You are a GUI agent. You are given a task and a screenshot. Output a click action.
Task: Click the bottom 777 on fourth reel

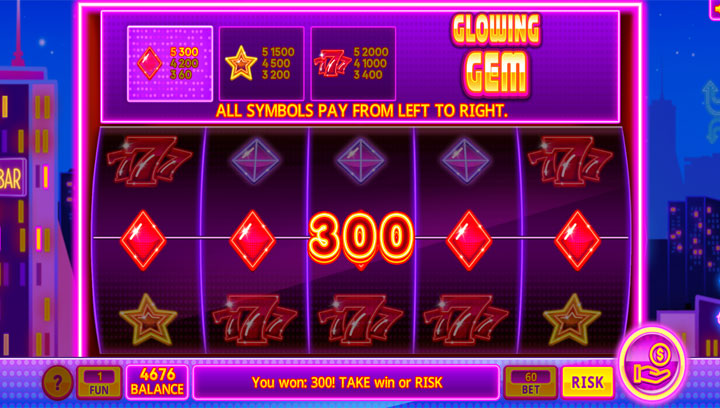point(465,320)
